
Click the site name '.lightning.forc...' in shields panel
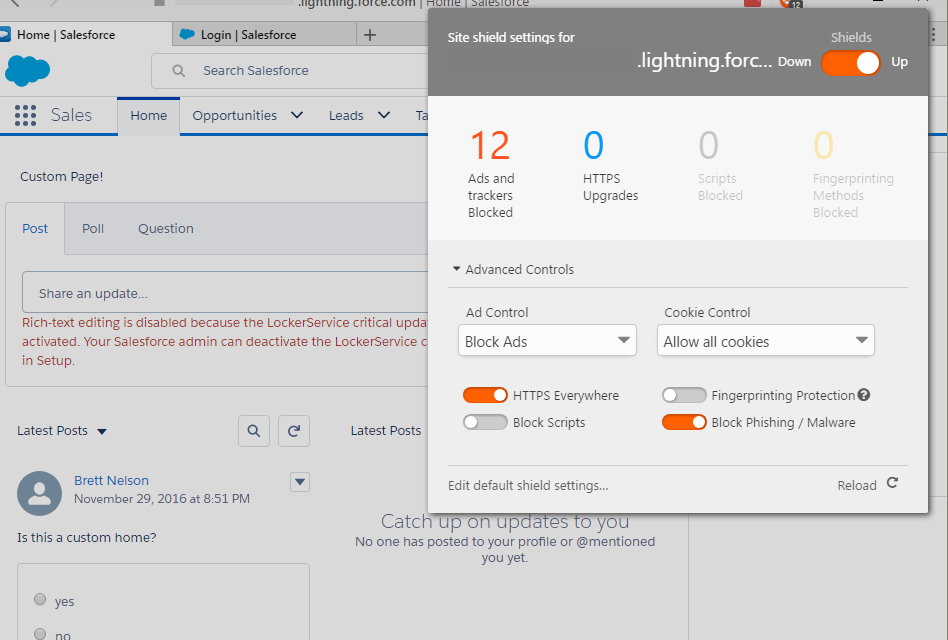click(x=704, y=61)
